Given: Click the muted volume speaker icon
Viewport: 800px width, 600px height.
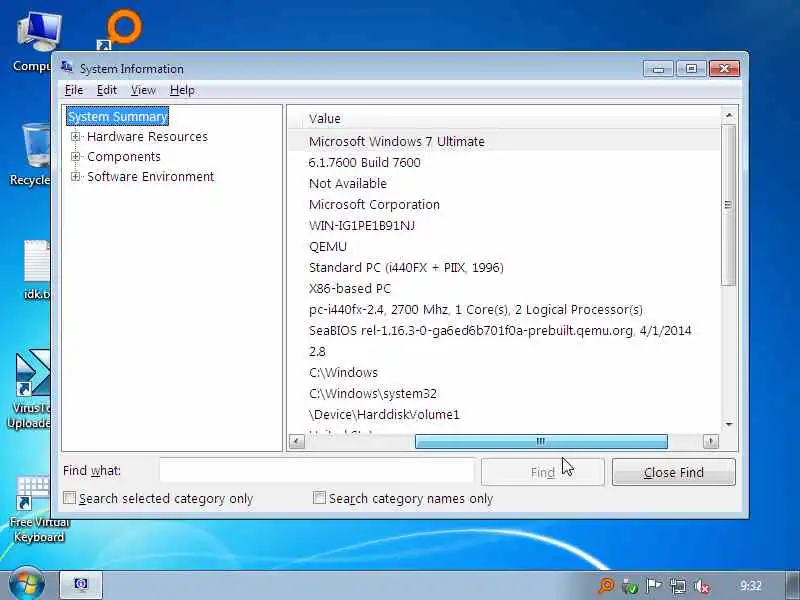Looking at the screenshot, I should click(702, 586).
